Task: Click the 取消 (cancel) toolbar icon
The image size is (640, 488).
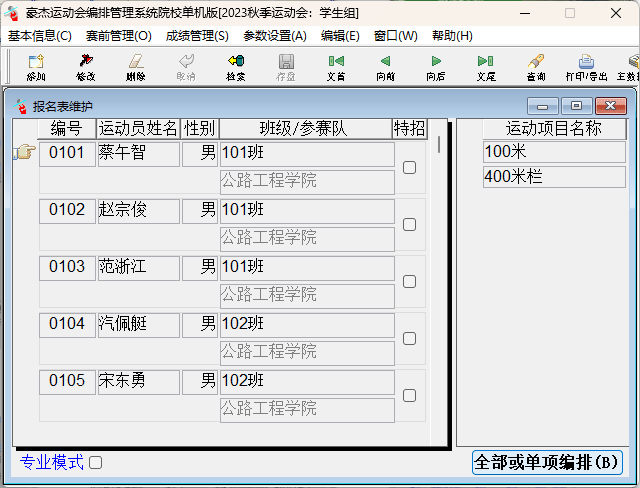Action: point(186,67)
